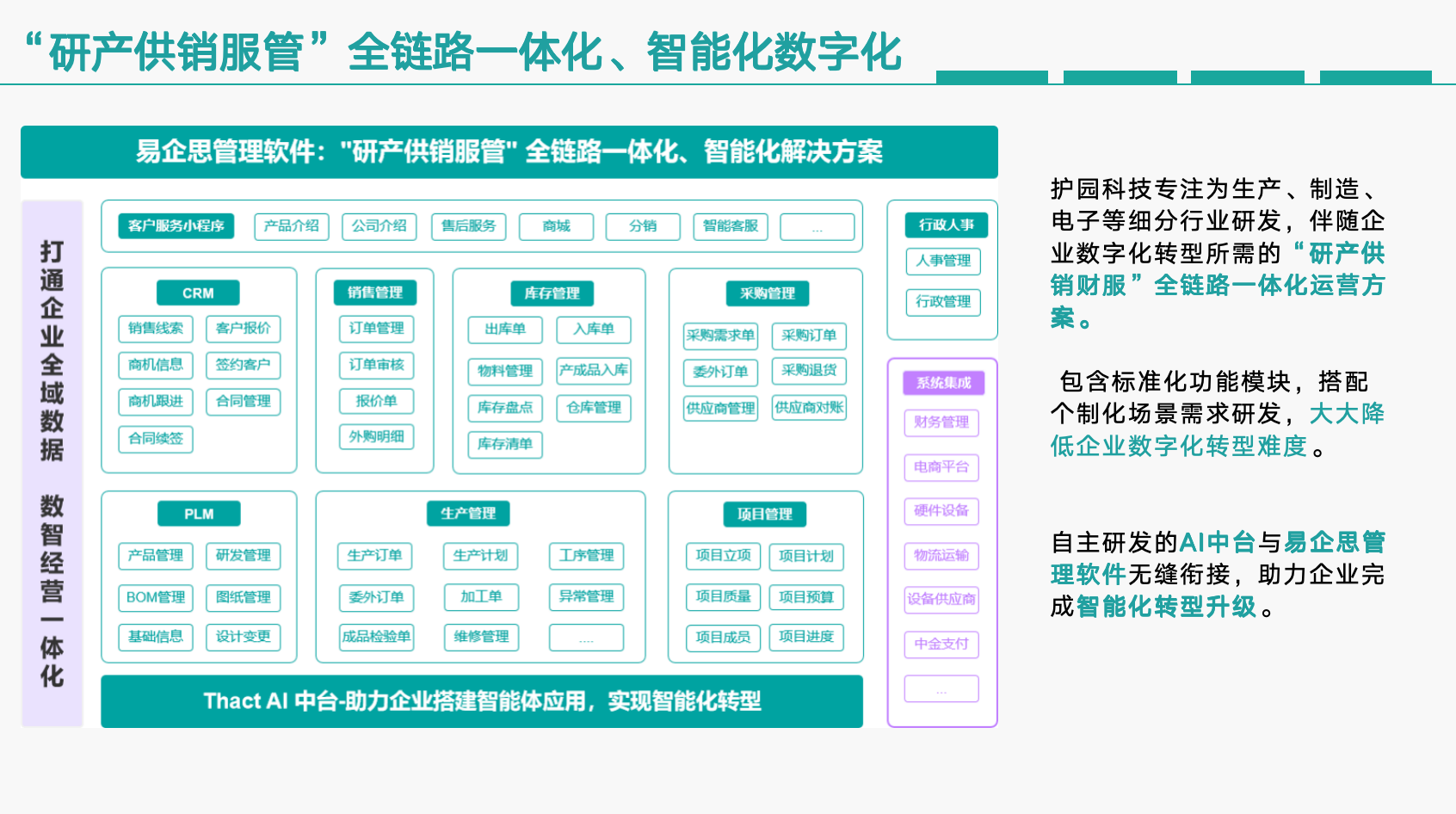
Task: Open the 合同续签 box
Action: 156,439
